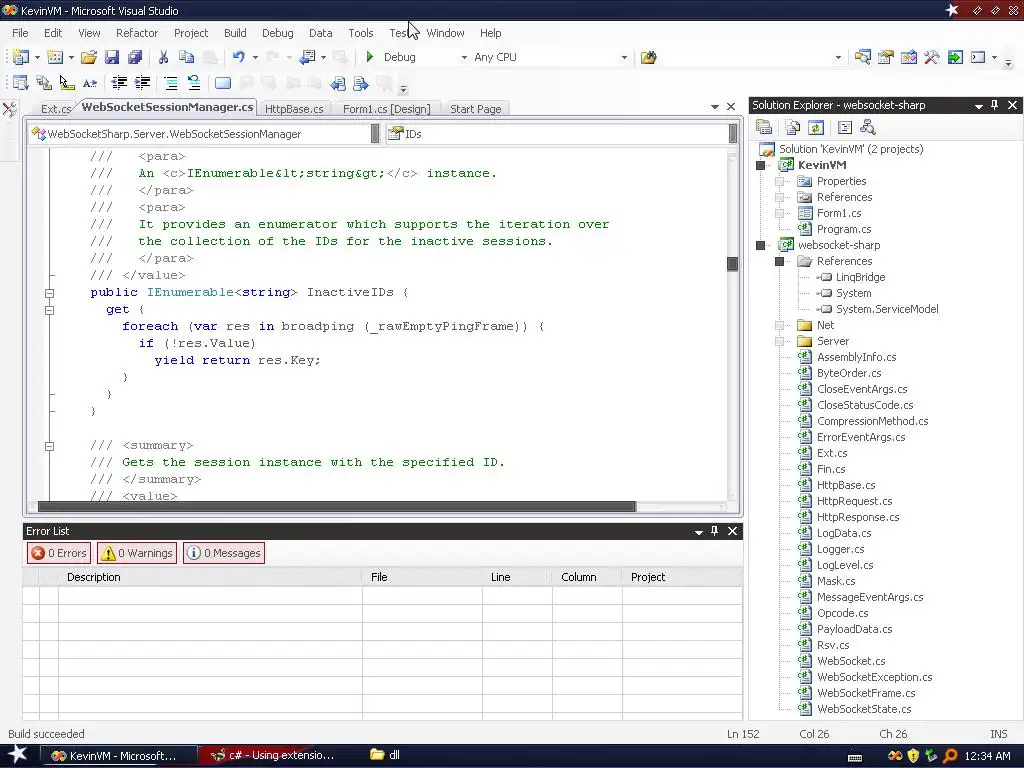Open the Debug configuration dropdown

[x=464, y=57]
